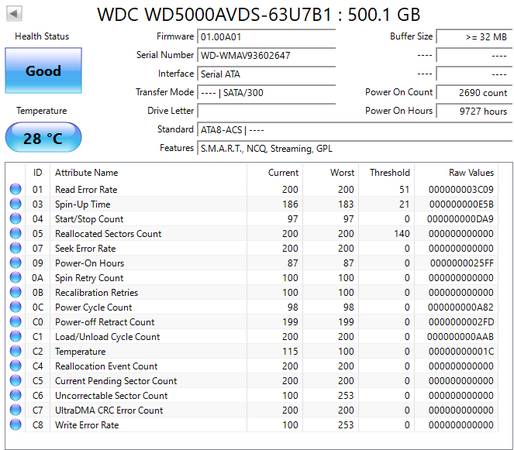The width and height of the screenshot is (514, 450).
Task: Click the Threshold column header
Action: click(390, 173)
